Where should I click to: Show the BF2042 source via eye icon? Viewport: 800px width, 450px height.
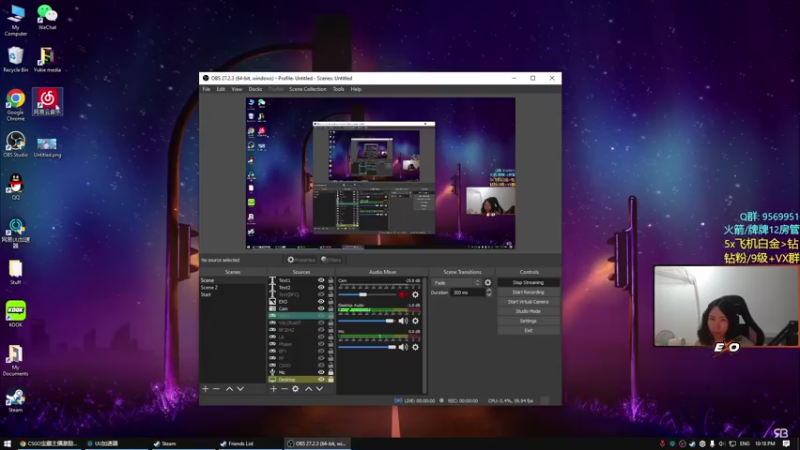point(321,330)
